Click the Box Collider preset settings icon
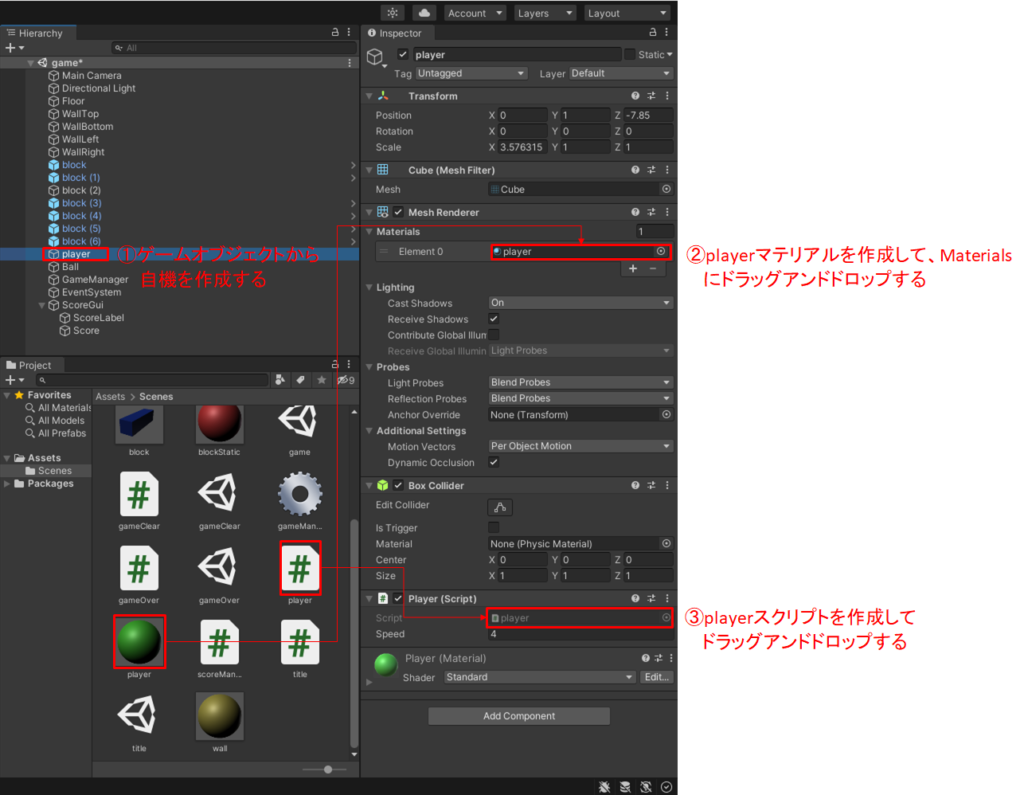Screen dimensions: 1024x795 [651, 486]
